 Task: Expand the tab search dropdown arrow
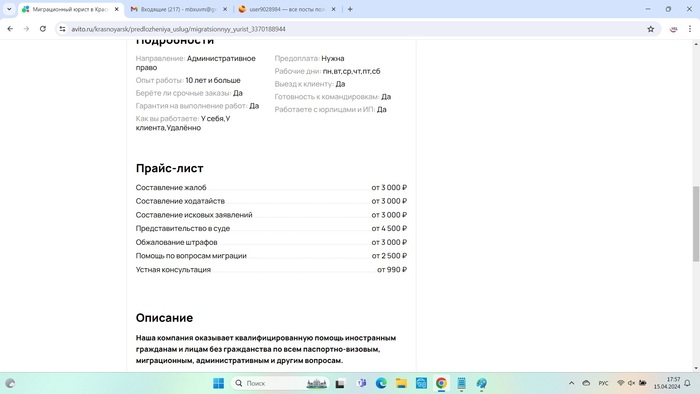click(9, 9)
